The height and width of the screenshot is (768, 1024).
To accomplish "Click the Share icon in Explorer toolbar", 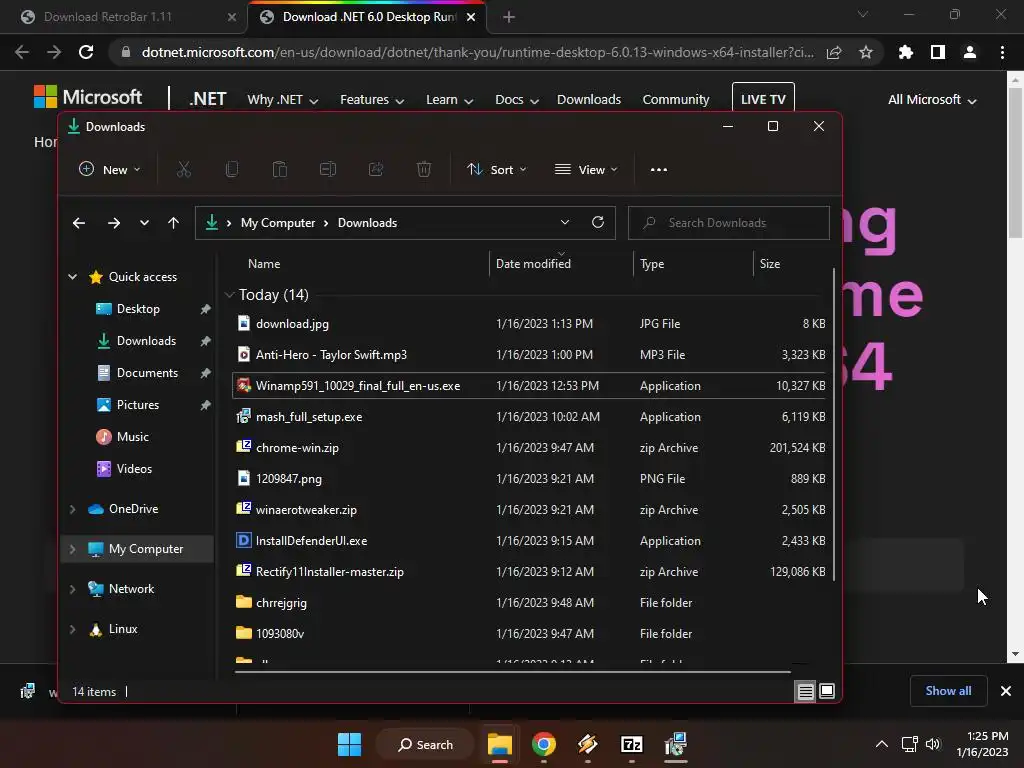I will [x=376, y=170].
